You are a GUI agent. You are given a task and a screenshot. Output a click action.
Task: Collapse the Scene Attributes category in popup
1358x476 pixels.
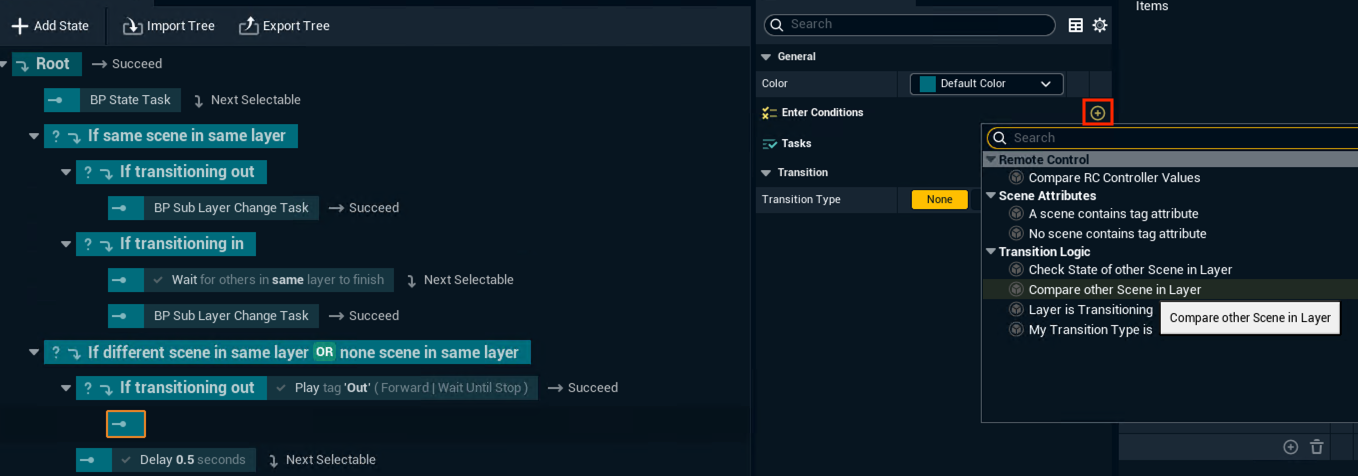click(x=991, y=196)
